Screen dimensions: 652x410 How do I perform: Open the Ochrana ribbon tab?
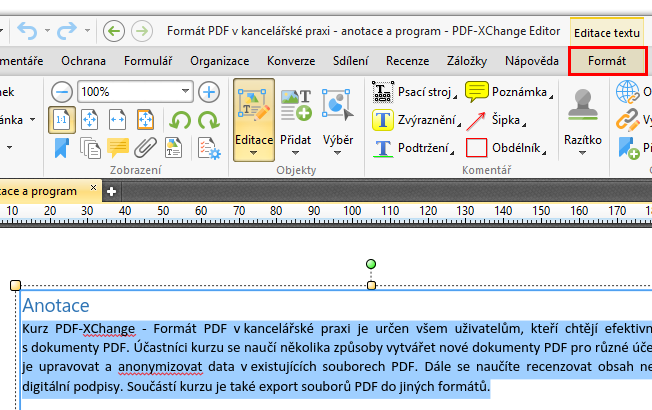coord(83,61)
